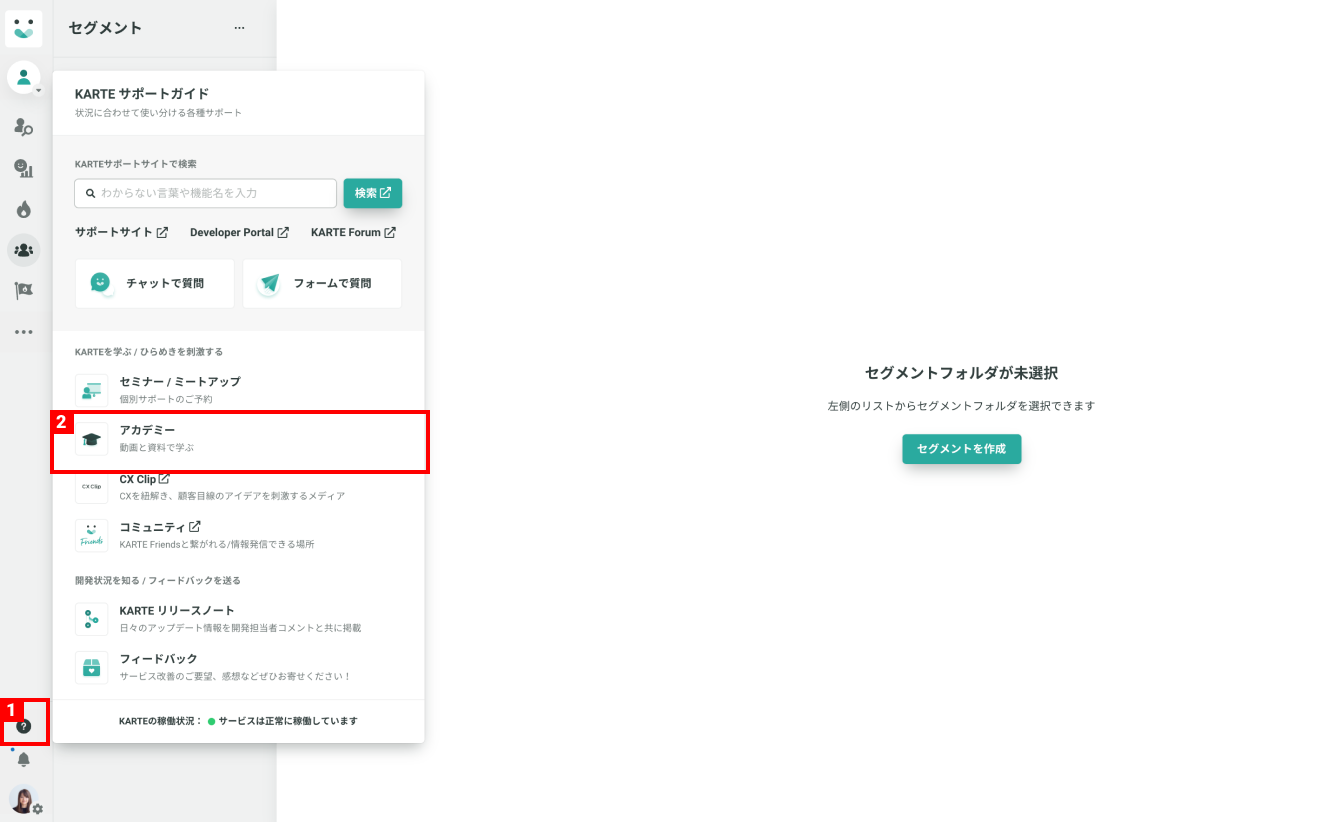Viewport: 1326px width, 822px height.
Task: Open the サポートサイト link
Action: point(121,232)
